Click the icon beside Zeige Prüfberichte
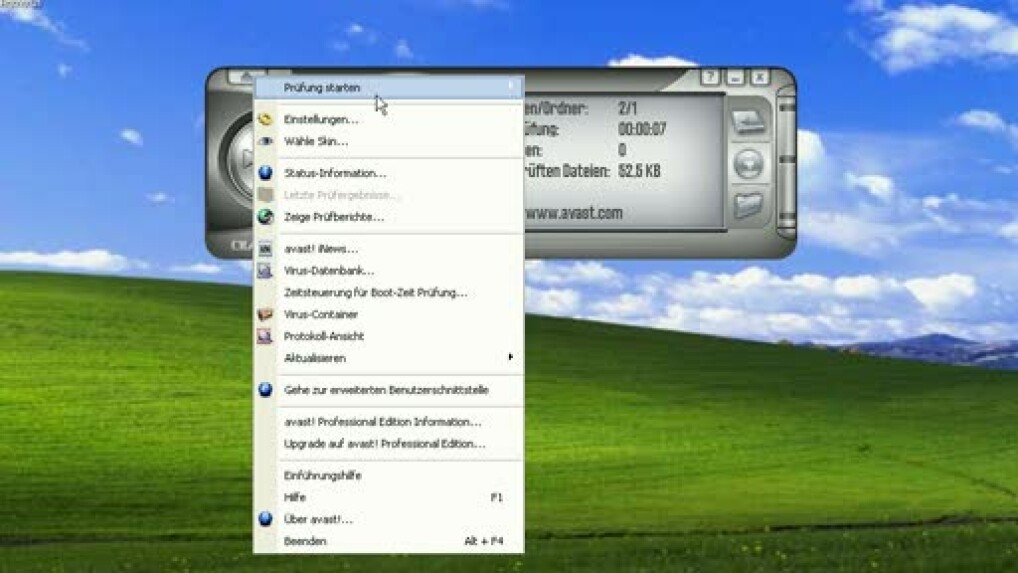The width and height of the screenshot is (1018, 573). (265, 217)
